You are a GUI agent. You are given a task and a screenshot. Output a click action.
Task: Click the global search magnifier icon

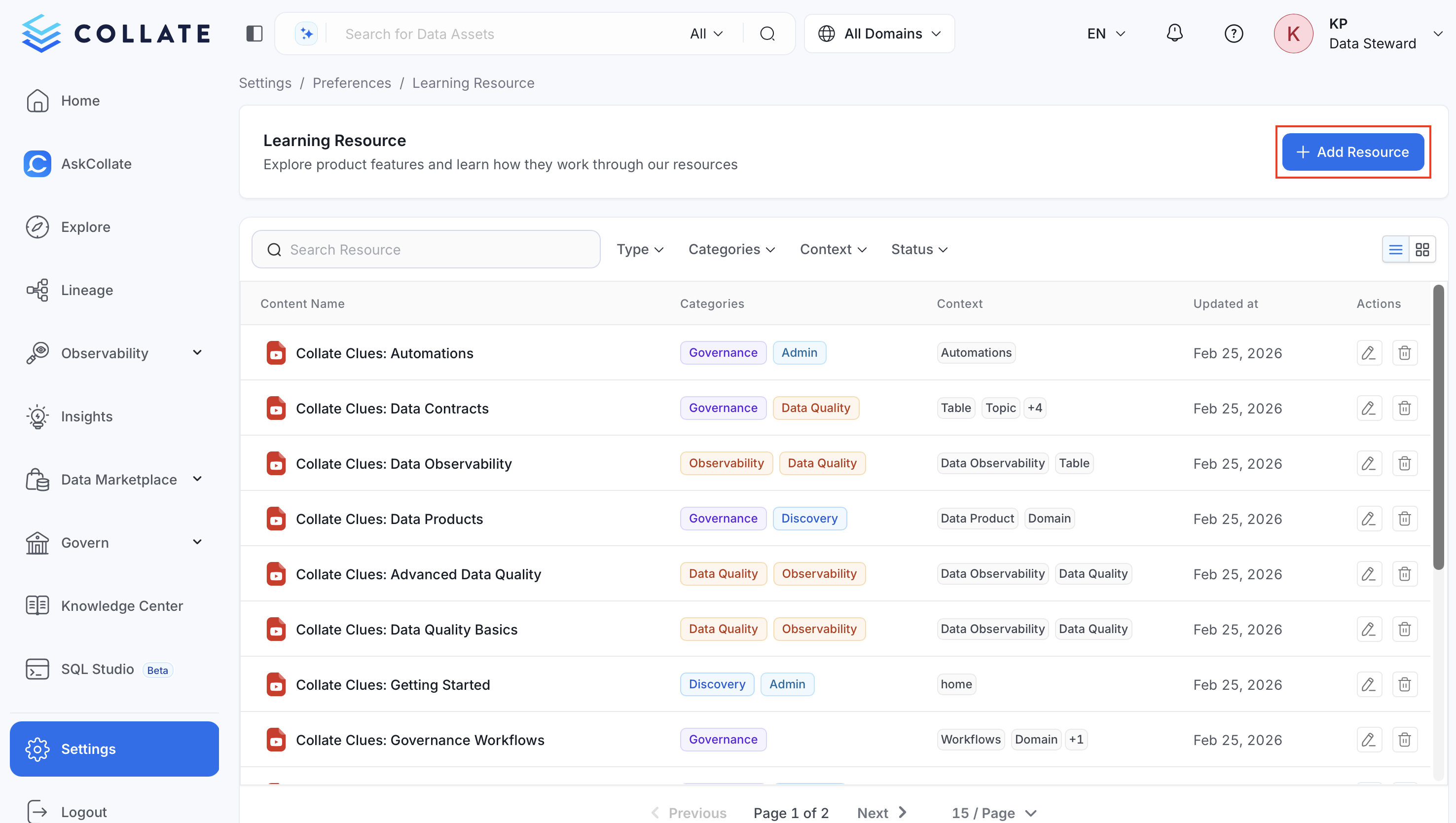point(767,34)
